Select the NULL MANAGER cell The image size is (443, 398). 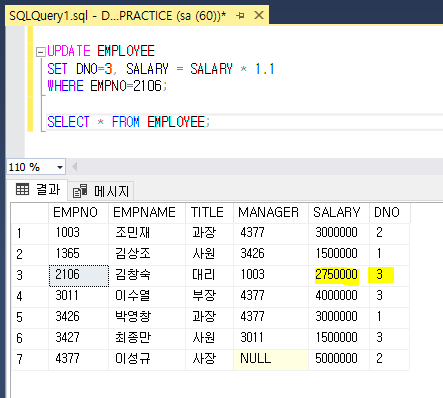271,359
